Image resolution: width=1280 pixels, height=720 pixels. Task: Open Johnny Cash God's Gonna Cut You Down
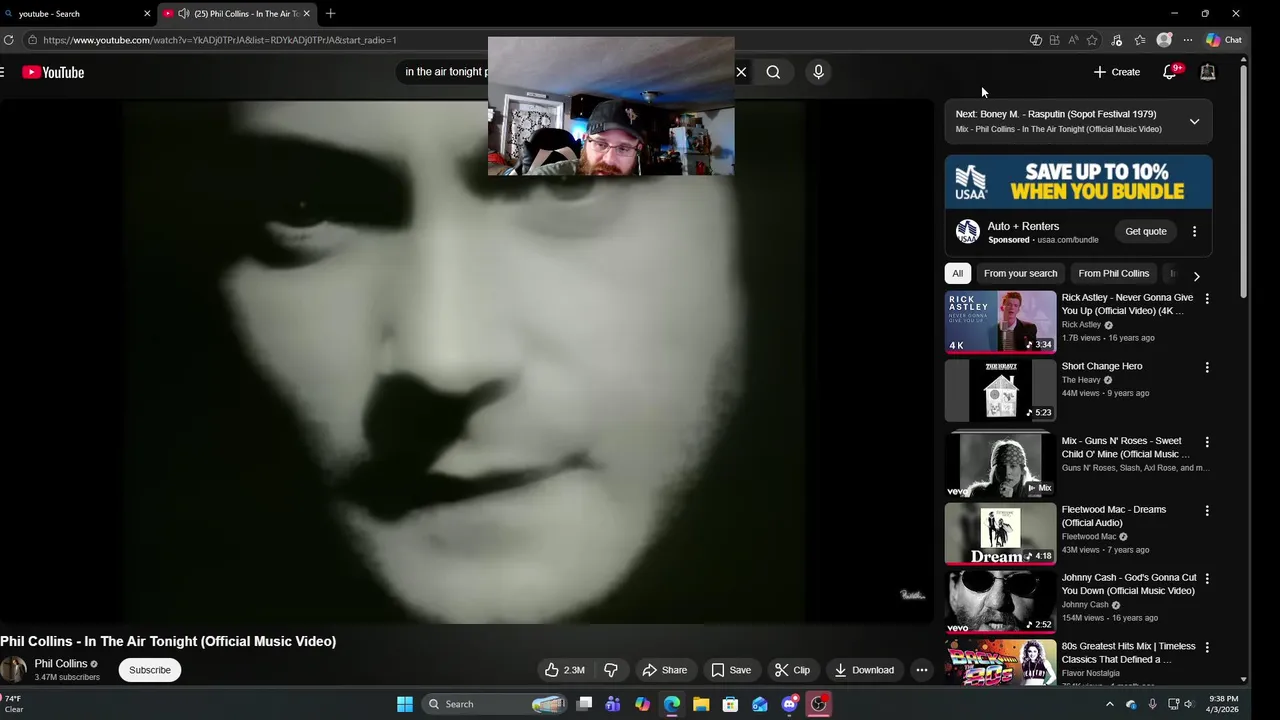[1128, 584]
